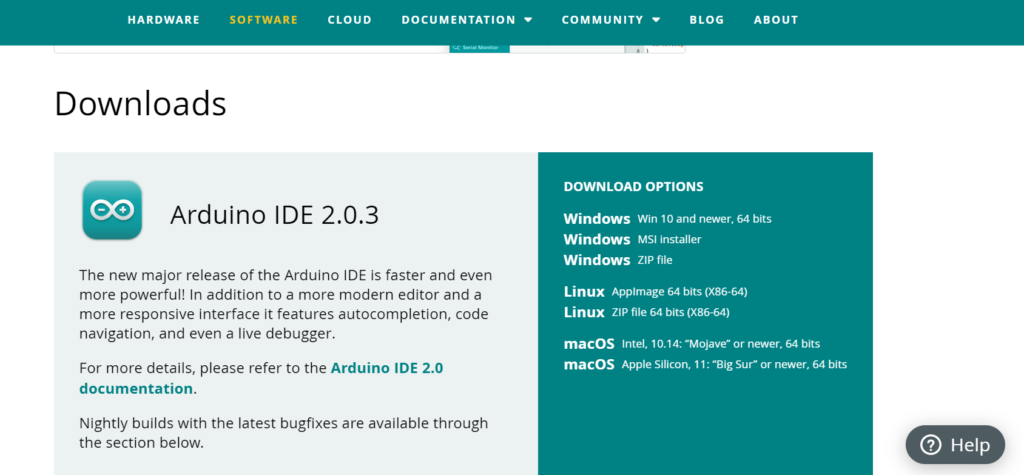Go to the Cloud page

click(350, 20)
